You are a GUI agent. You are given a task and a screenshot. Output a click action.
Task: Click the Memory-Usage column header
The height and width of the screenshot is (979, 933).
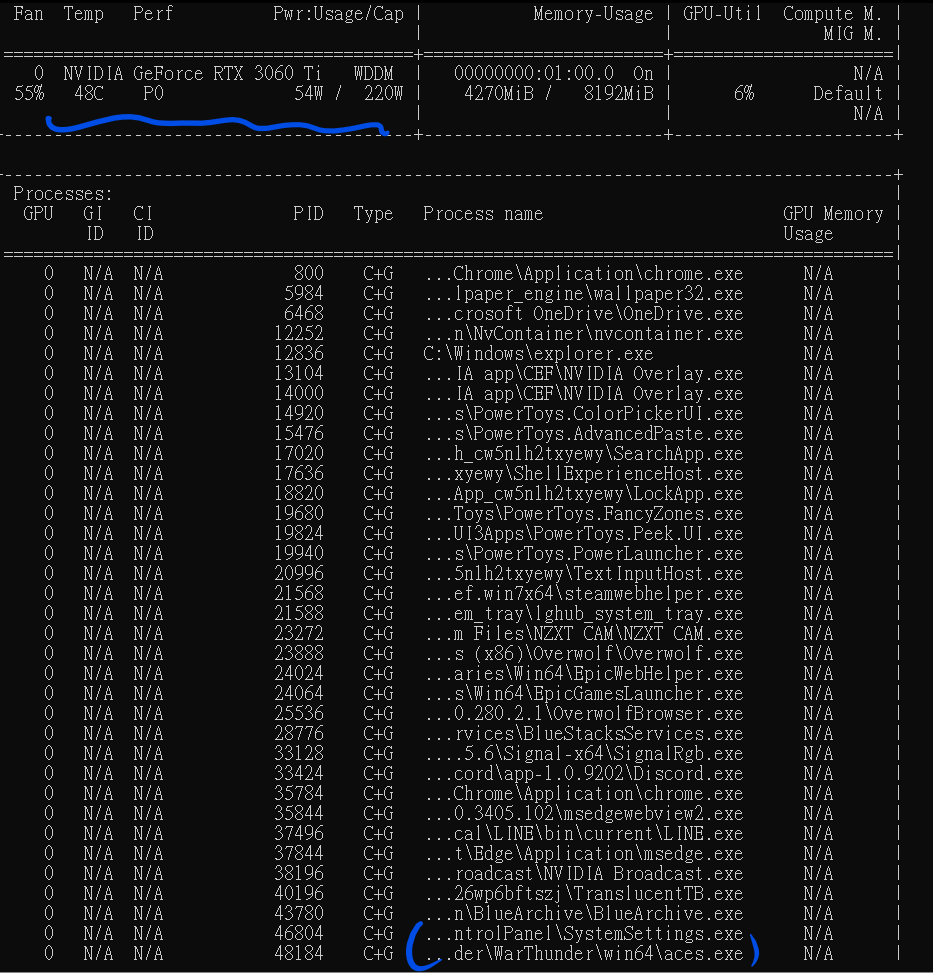(593, 14)
